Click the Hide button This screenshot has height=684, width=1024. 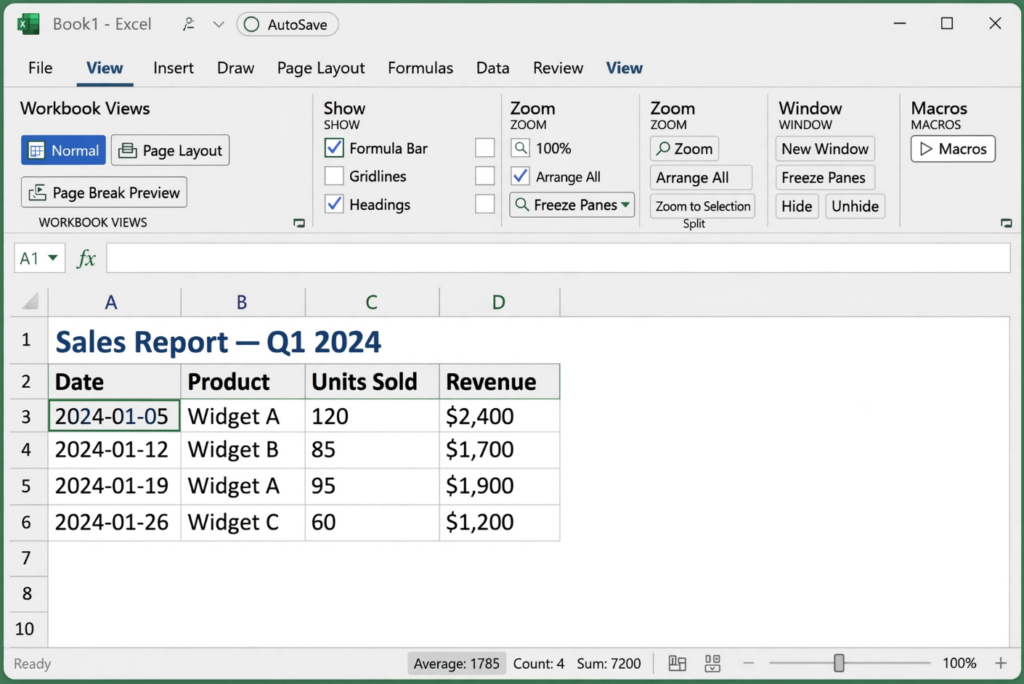pos(797,206)
